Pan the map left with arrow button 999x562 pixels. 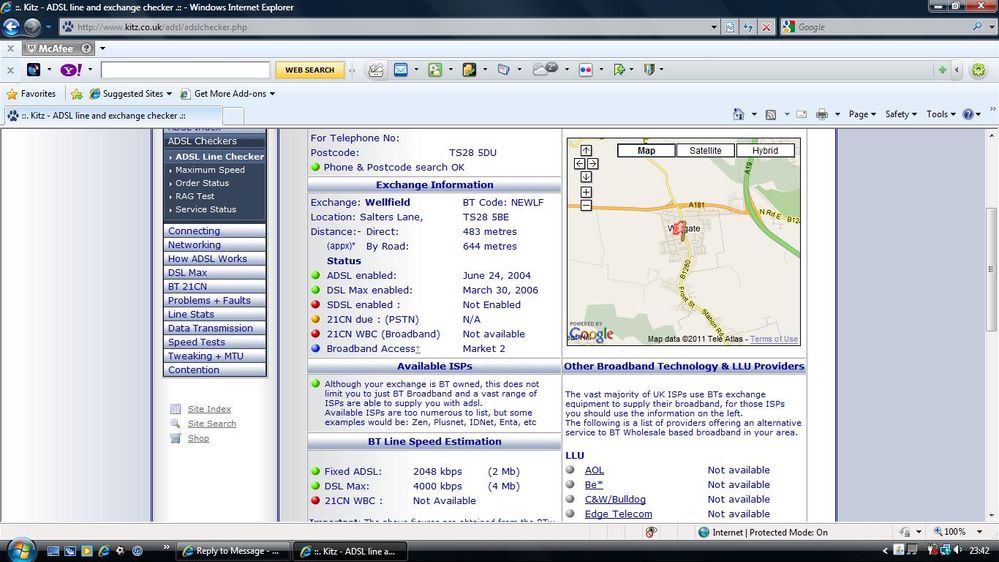coord(579,164)
